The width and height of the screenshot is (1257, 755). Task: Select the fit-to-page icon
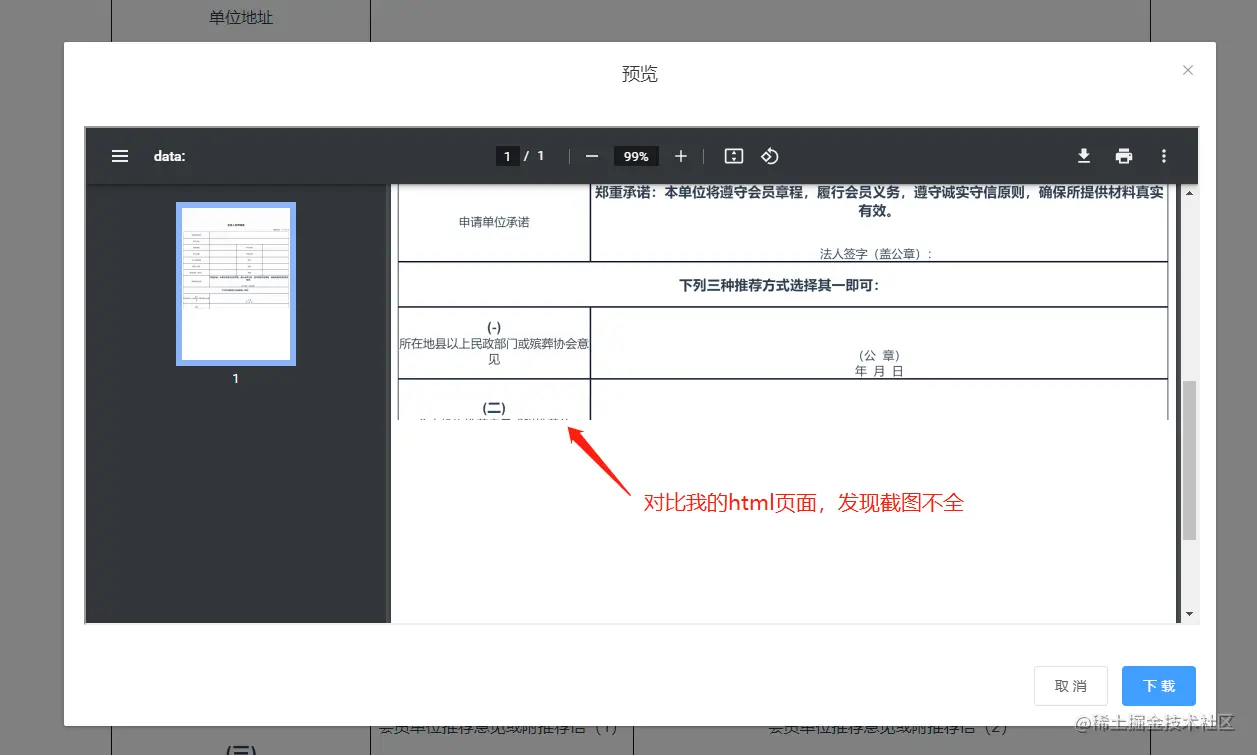733,156
